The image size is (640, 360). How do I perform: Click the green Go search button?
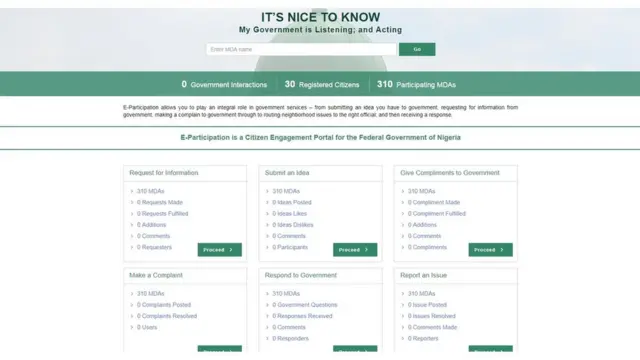click(417, 49)
